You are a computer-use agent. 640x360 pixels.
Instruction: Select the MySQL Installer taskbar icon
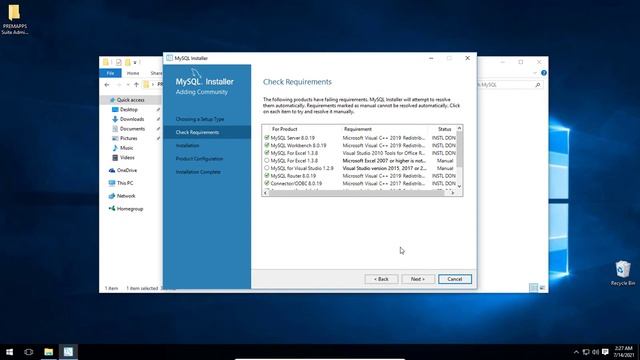[x=68, y=352]
